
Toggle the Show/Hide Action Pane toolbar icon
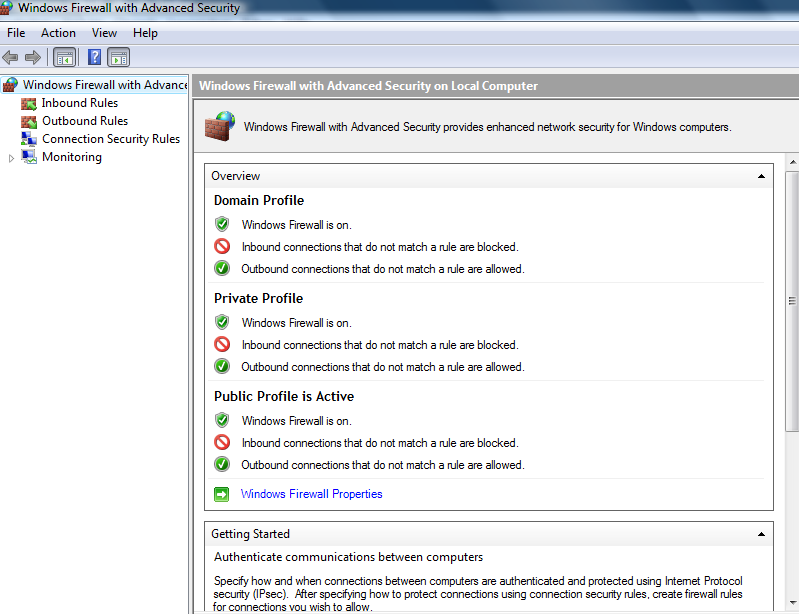click(119, 58)
